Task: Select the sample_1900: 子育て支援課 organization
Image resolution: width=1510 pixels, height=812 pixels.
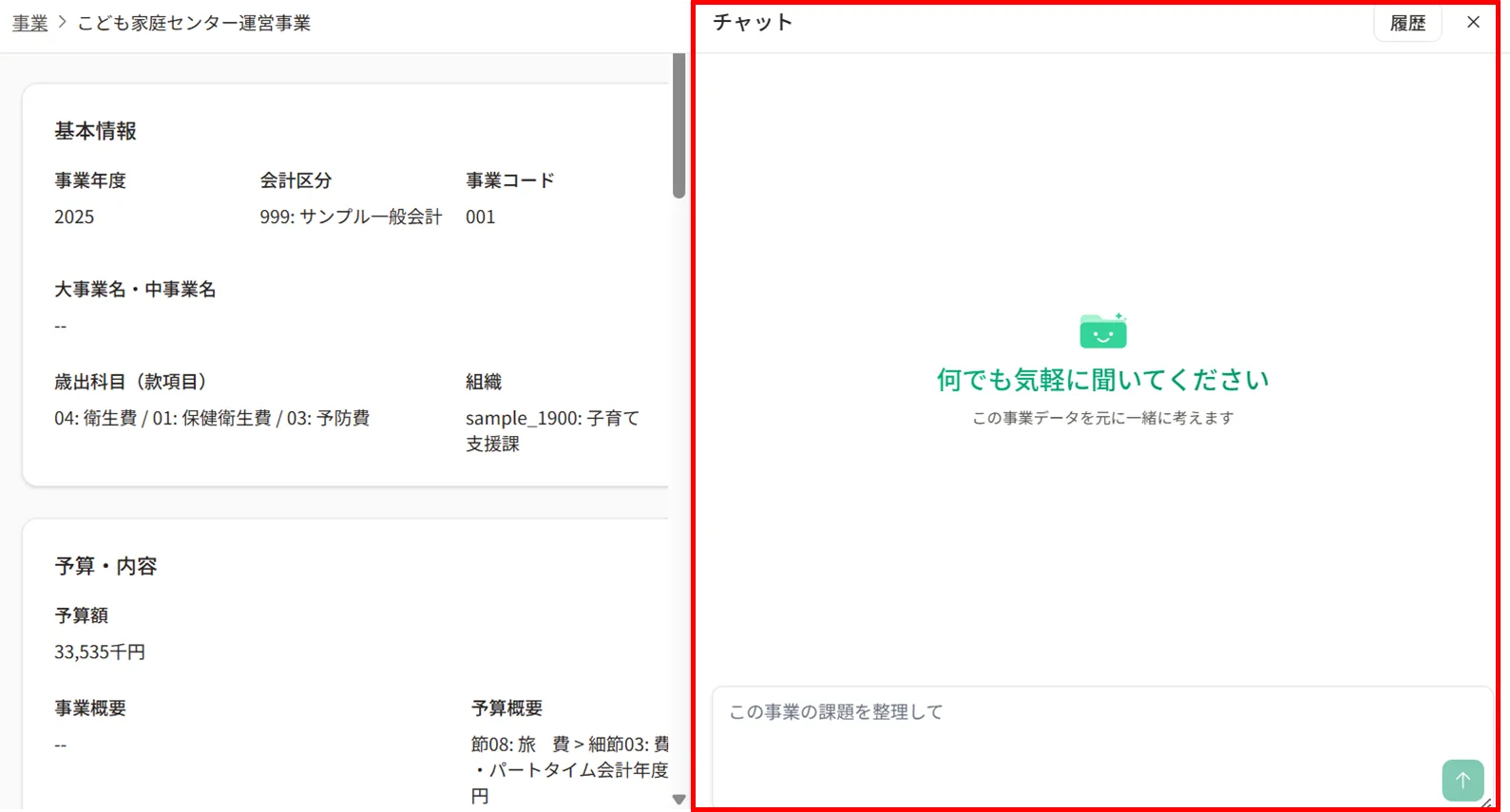Action: click(x=552, y=430)
